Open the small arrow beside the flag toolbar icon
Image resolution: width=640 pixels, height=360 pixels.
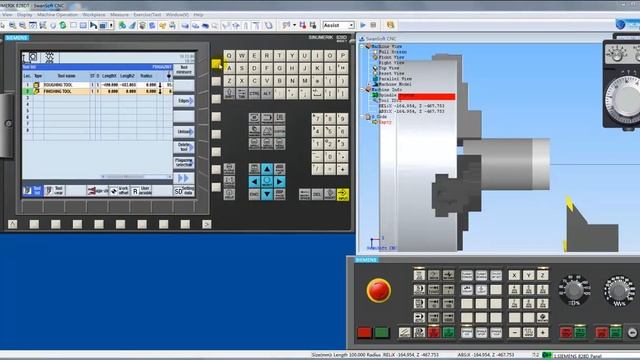click(x=294, y=25)
